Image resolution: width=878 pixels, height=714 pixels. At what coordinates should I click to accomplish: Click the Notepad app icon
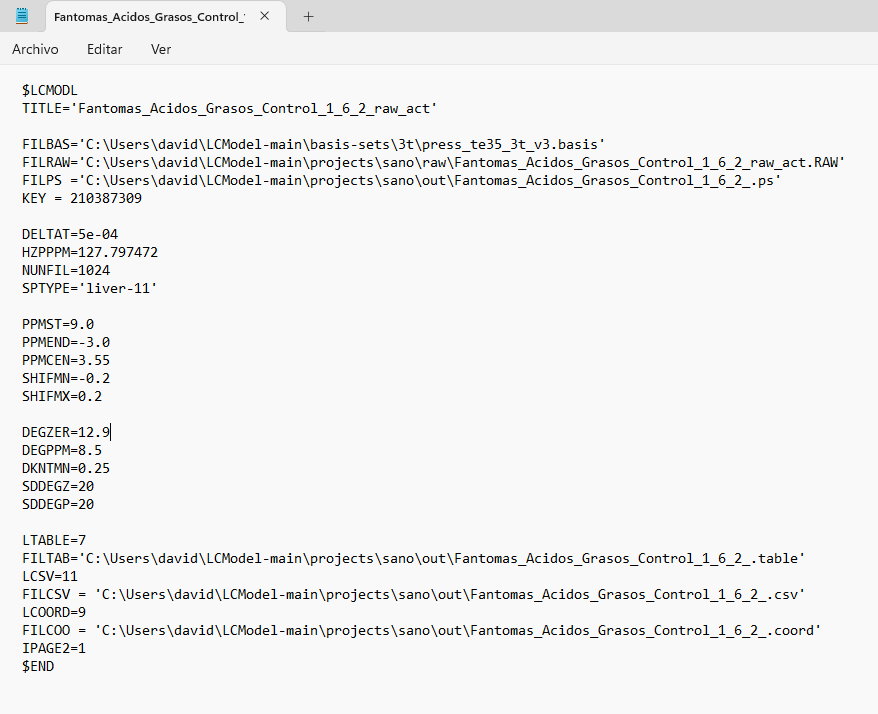coord(22,16)
